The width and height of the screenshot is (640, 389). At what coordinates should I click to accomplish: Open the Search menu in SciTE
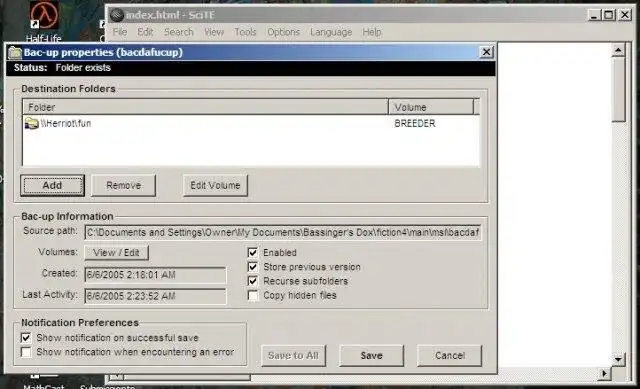point(178,32)
